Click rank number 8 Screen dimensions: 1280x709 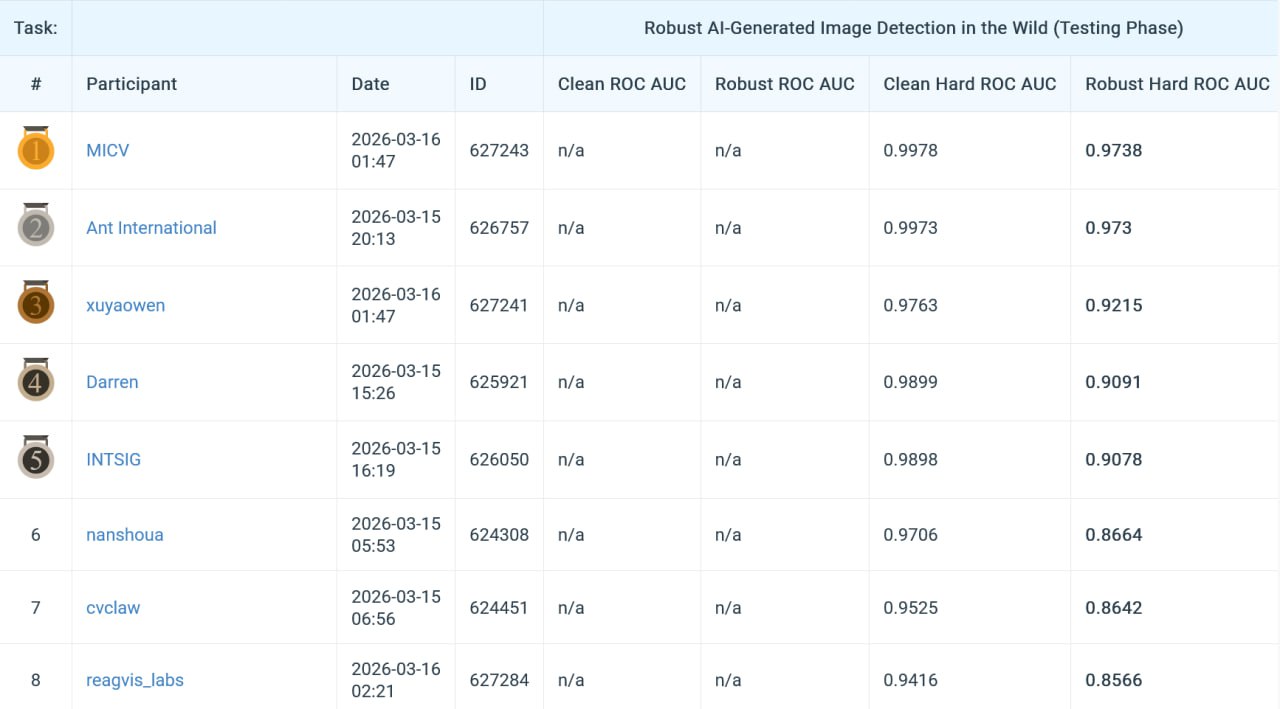click(36, 680)
